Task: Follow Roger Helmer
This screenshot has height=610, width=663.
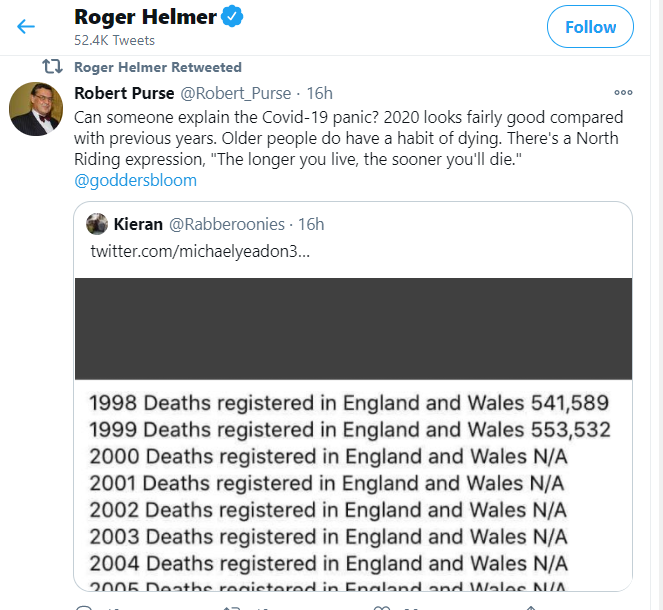Action: pos(590,27)
